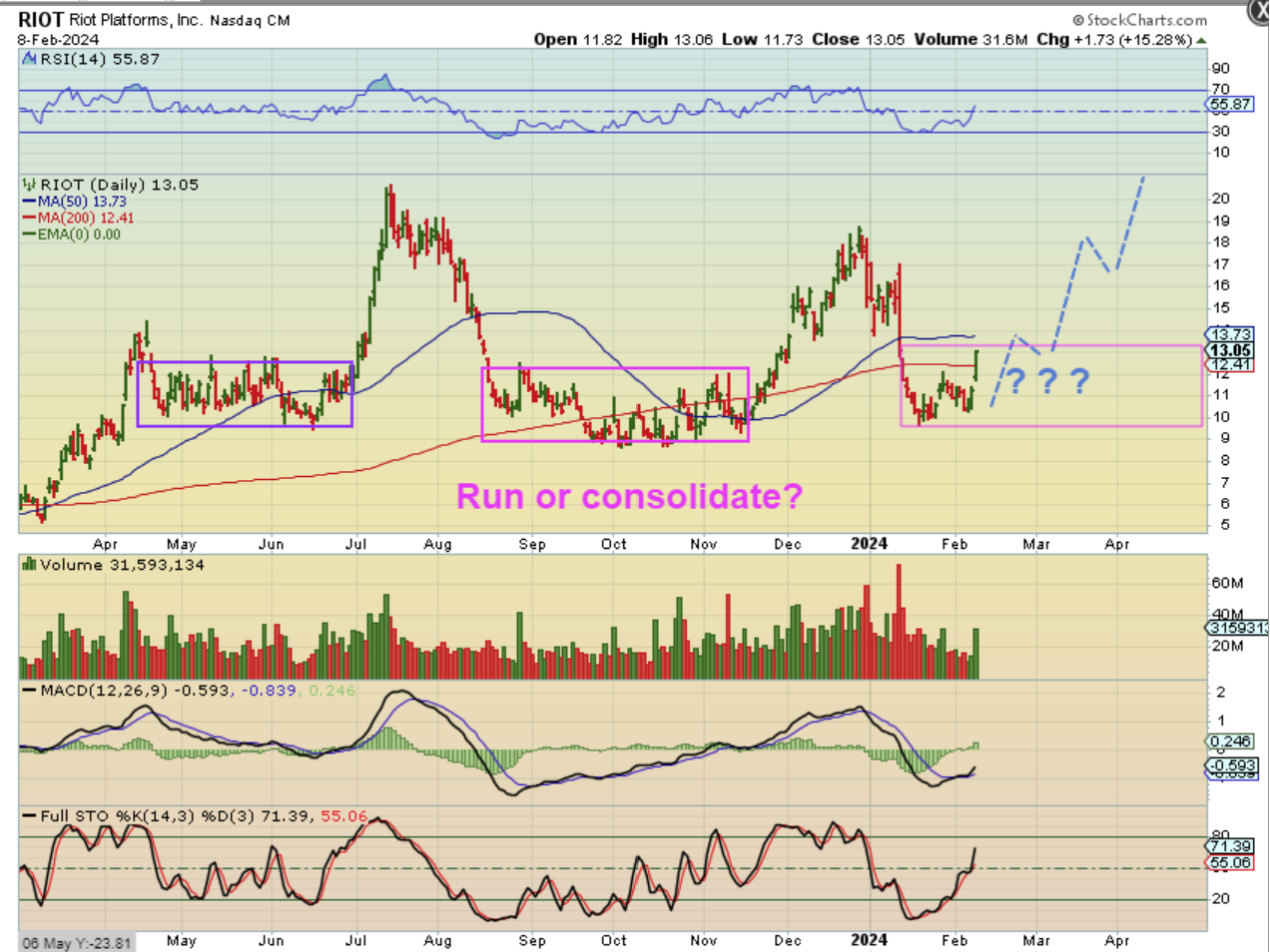
Task: Click the green up-triangle after Chg
Action: [x=1201, y=41]
